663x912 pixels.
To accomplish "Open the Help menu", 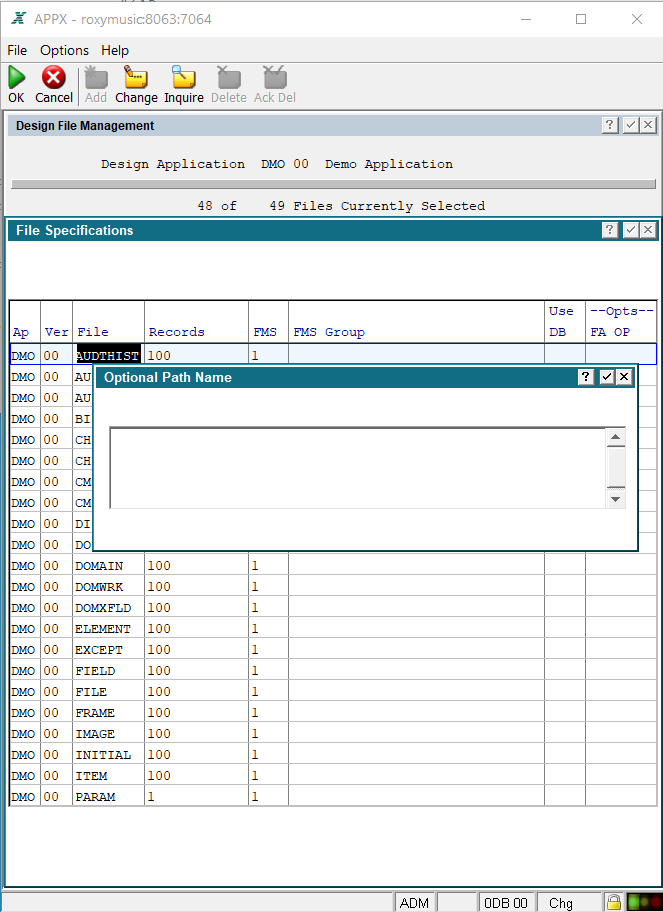I will coord(115,51).
